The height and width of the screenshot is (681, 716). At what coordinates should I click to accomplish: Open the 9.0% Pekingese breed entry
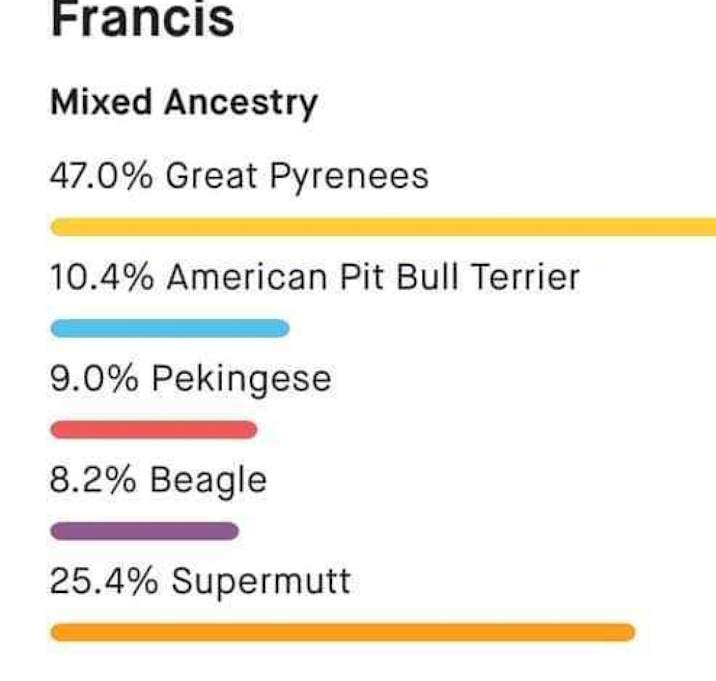click(x=190, y=379)
